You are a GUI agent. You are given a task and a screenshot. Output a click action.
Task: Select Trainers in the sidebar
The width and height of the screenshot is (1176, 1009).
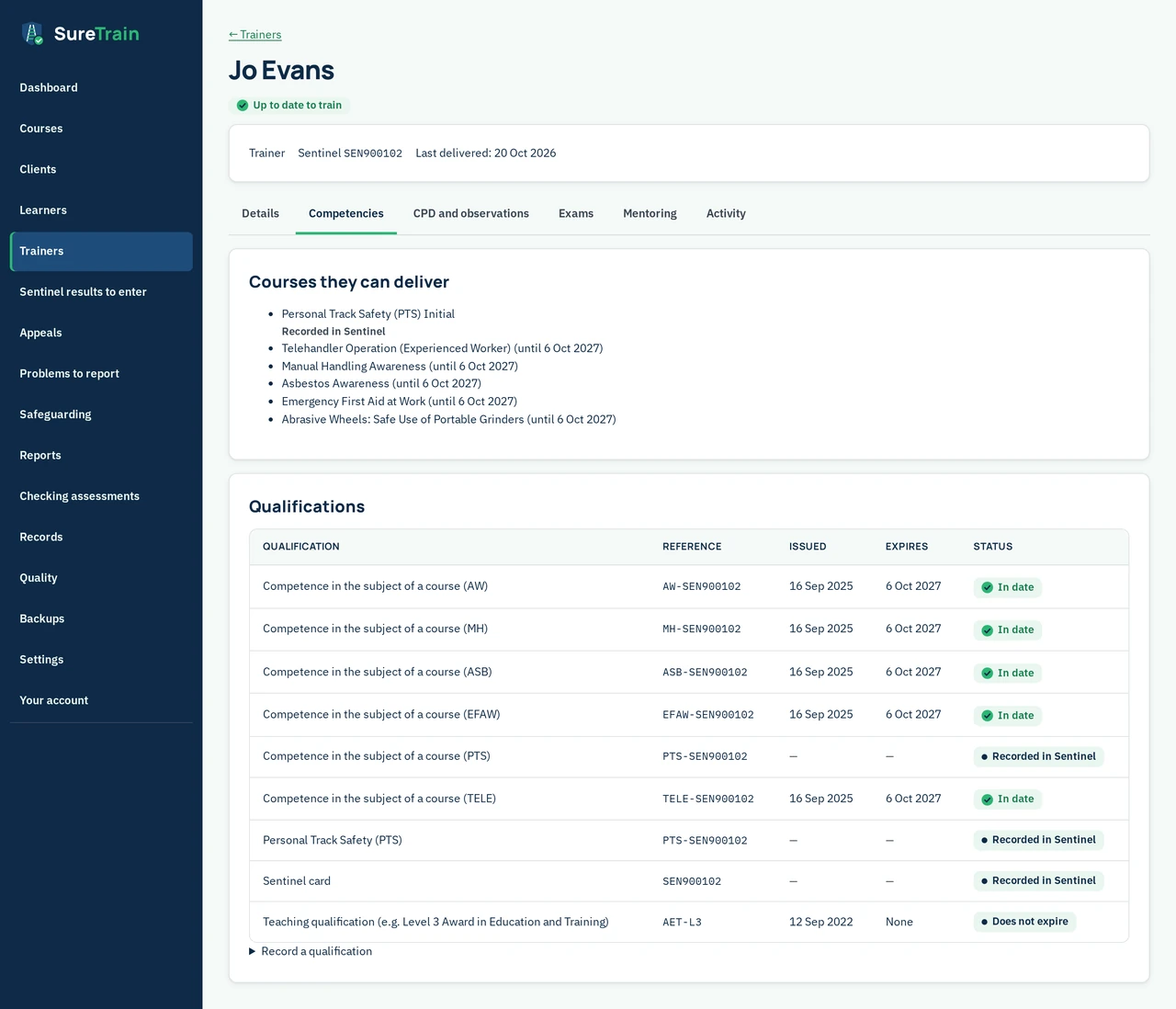click(101, 251)
